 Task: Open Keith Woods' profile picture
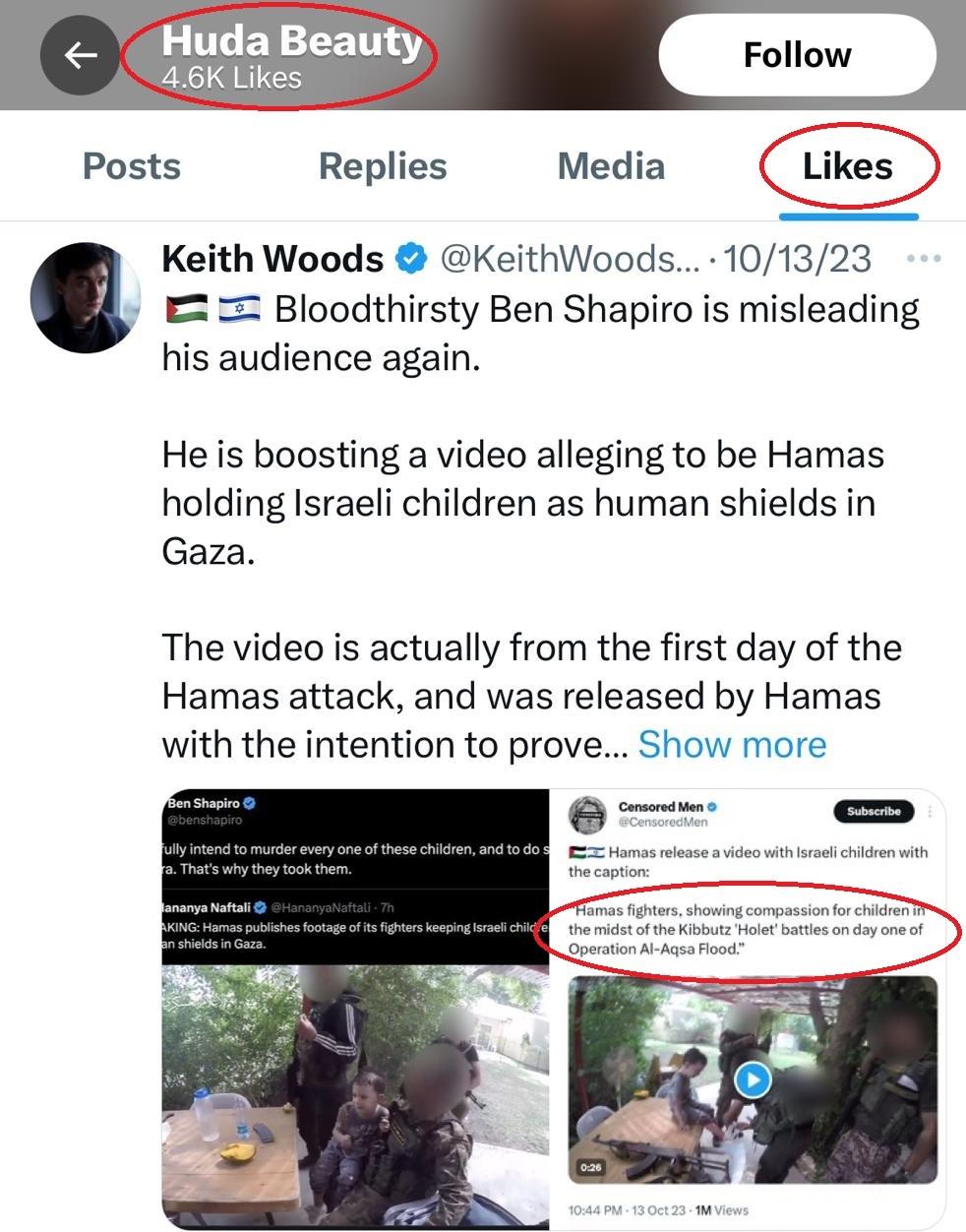(x=85, y=297)
